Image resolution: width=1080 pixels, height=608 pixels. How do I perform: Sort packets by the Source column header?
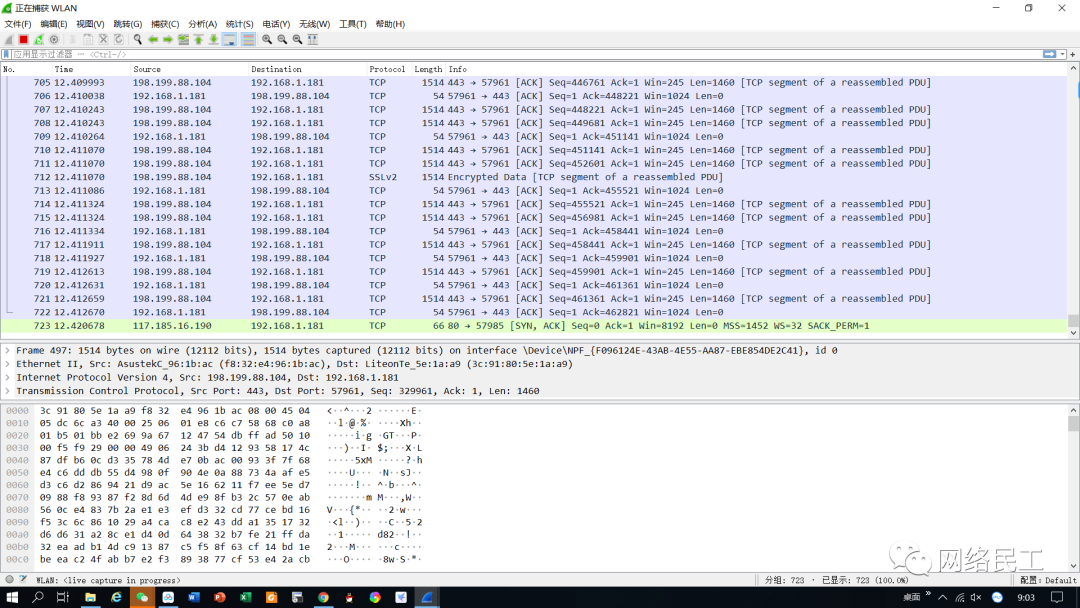point(189,69)
